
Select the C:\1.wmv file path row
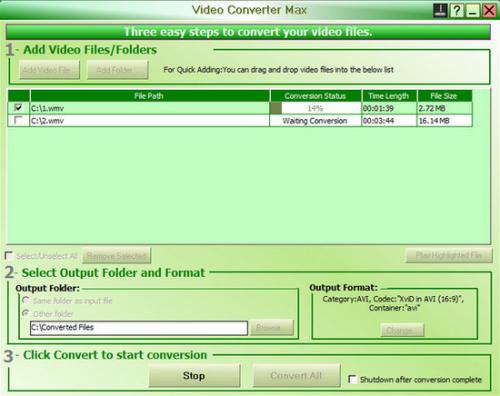[150, 108]
